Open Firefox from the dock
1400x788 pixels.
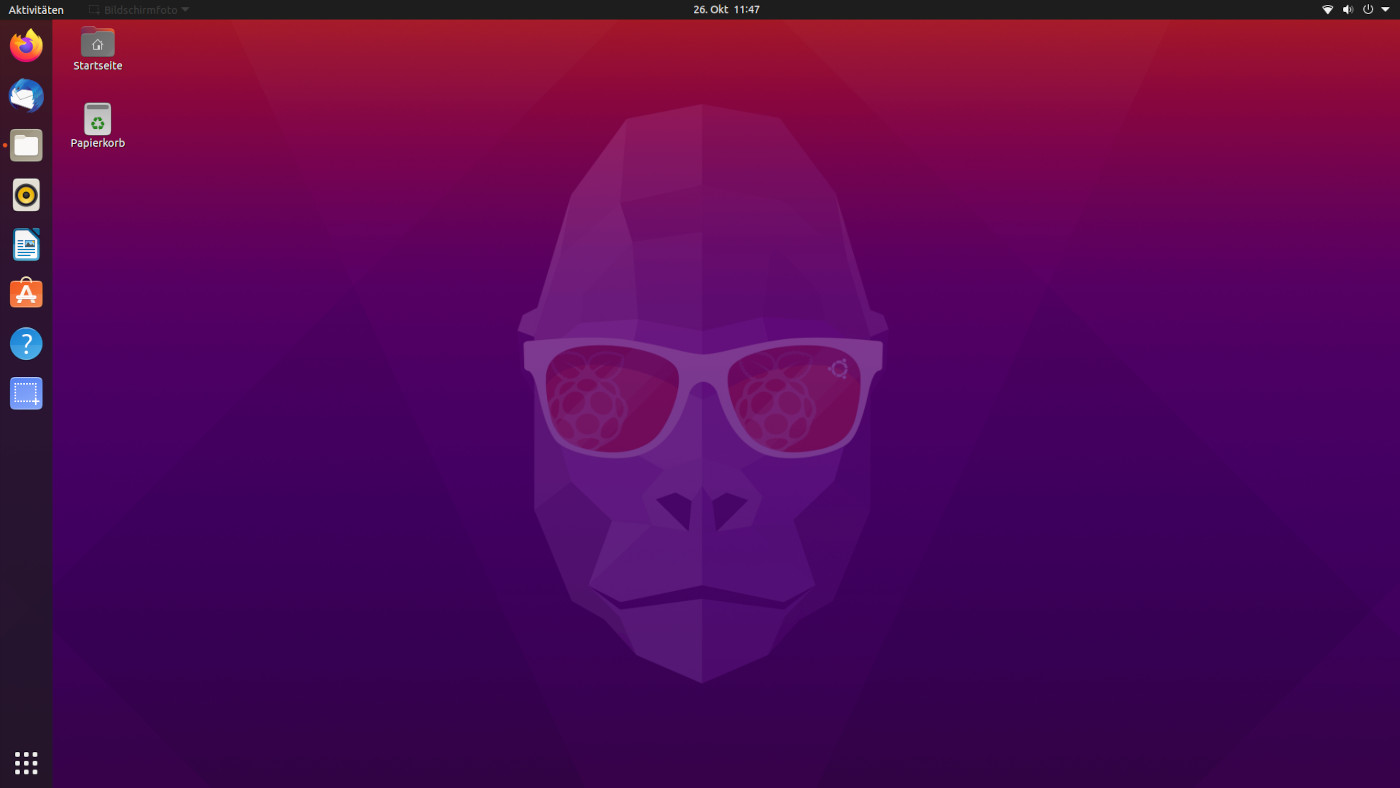(26, 46)
